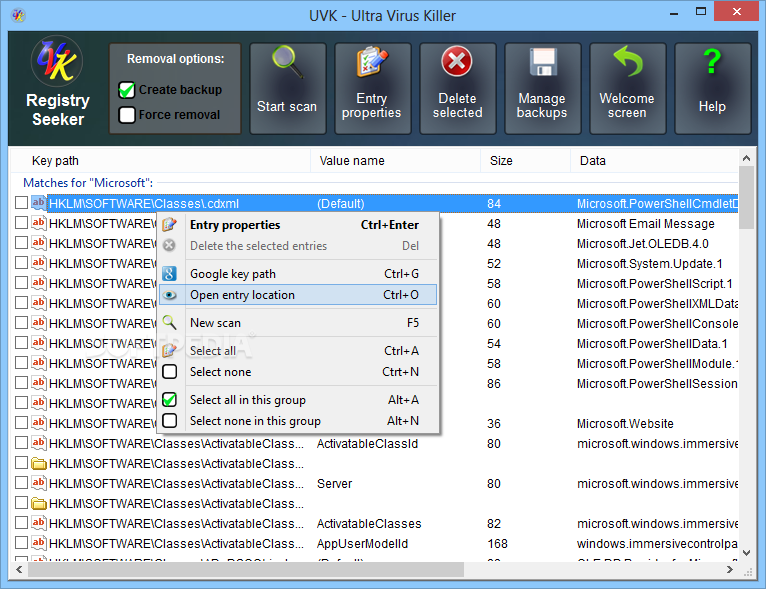Viewport: 766px width, 589px height.
Task: Check the ActivatableClassId row checkbox
Action: coord(21,443)
